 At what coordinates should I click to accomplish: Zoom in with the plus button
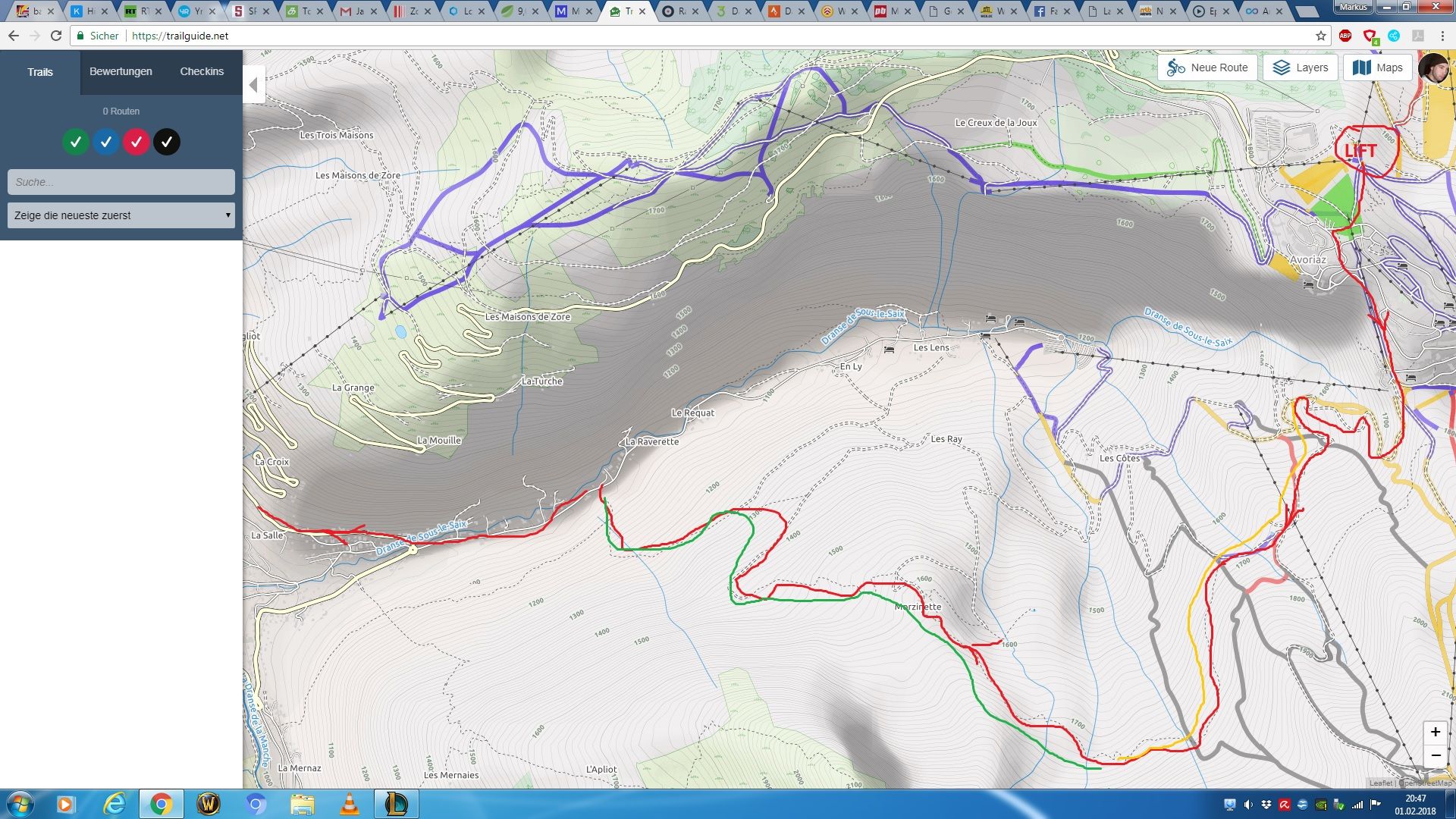(1435, 732)
